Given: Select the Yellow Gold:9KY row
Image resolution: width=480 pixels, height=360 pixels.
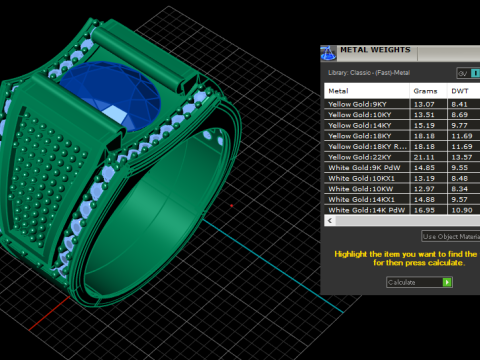Looking at the screenshot, I should tap(402, 104).
